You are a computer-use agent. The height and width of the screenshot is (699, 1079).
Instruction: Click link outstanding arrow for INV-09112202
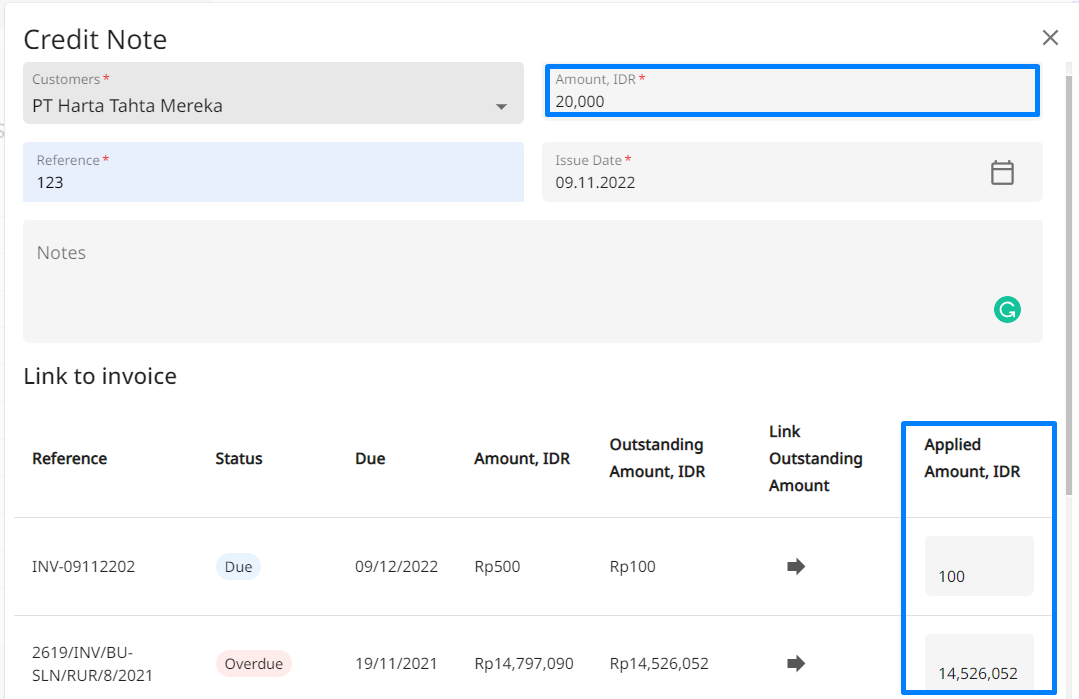click(796, 567)
